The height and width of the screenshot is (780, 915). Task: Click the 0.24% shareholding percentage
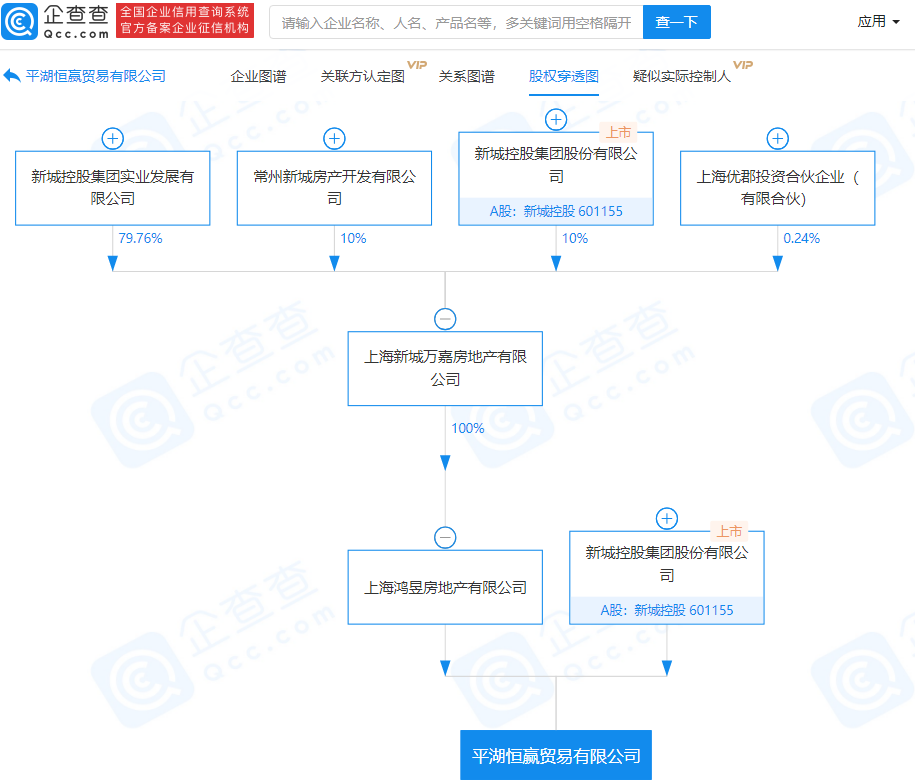[x=801, y=238]
